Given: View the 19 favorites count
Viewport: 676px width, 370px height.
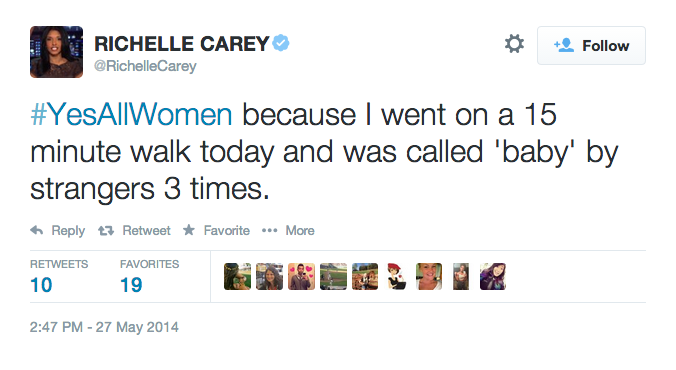Looking at the screenshot, I should click(x=131, y=285).
